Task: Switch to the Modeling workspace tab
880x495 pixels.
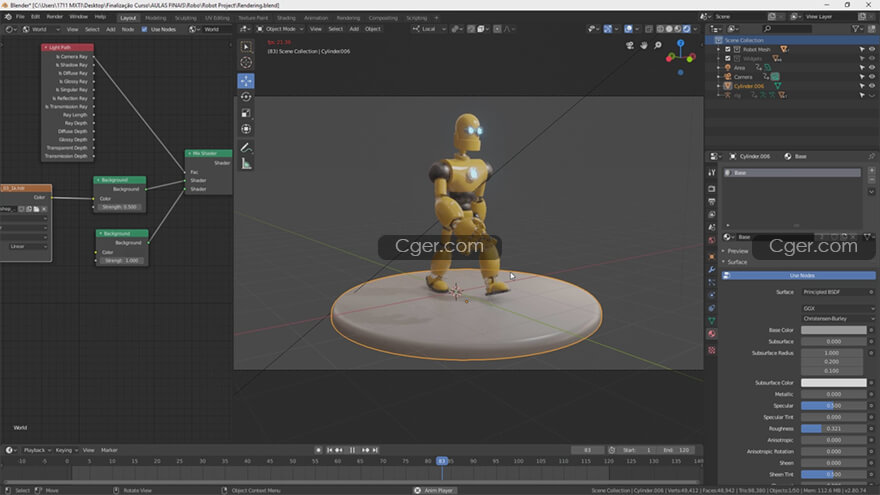Action: click(x=155, y=18)
